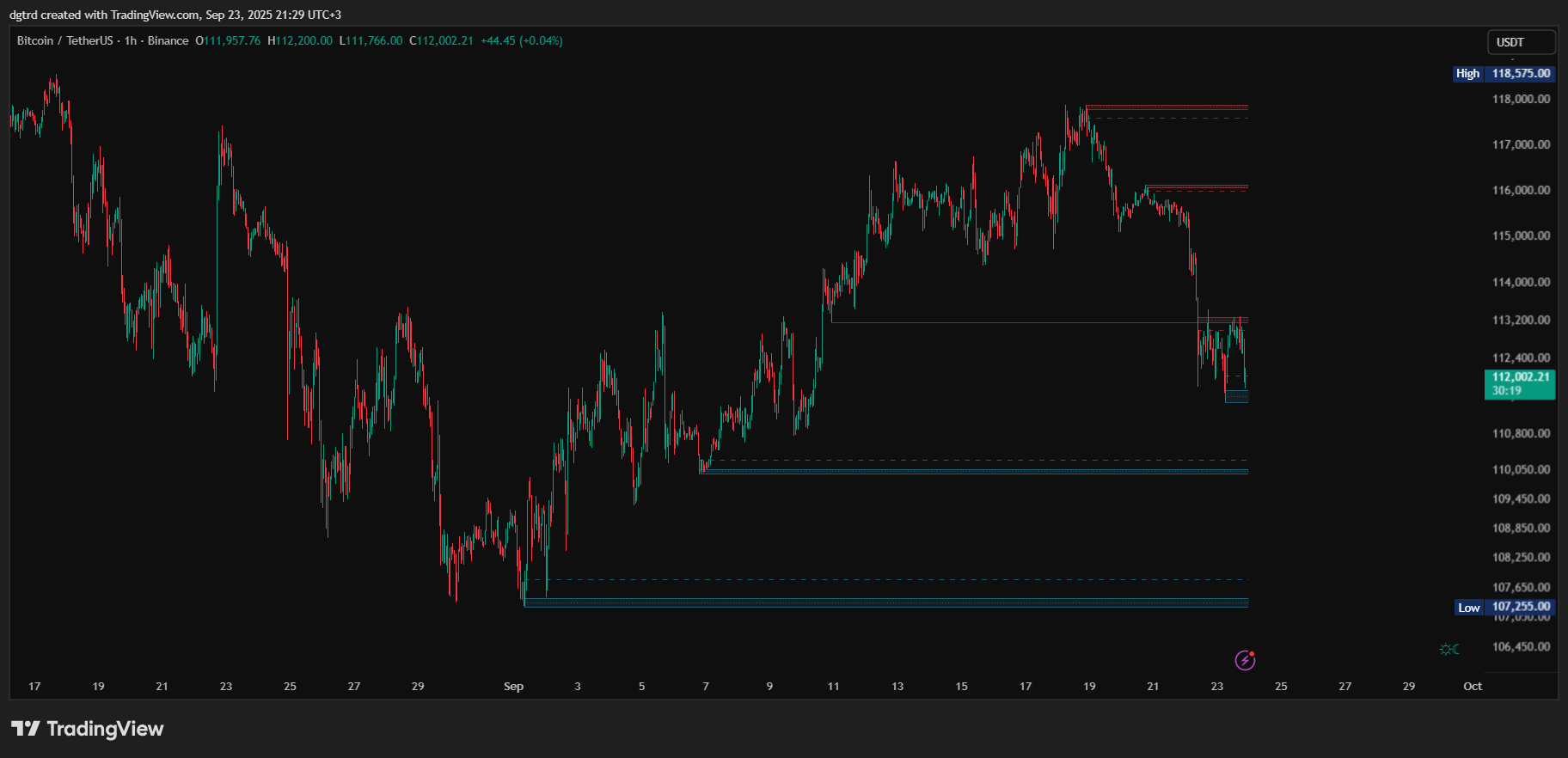Click the Binance exchange label
Image resolution: width=1568 pixels, height=758 pixels.
point(168,40)
